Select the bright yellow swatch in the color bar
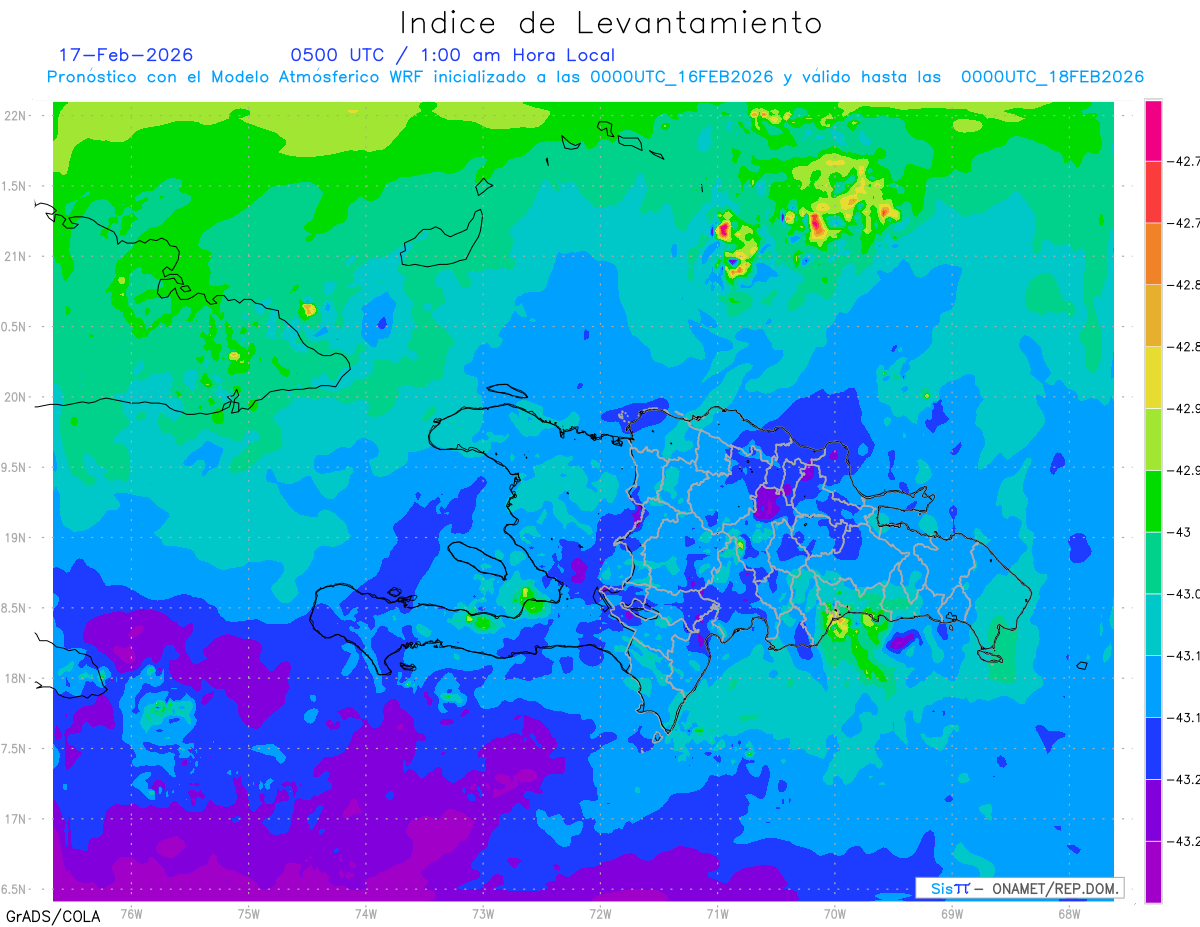Image resolution: width=1200 pixels, height=927 pixels. pos(1153,377)
